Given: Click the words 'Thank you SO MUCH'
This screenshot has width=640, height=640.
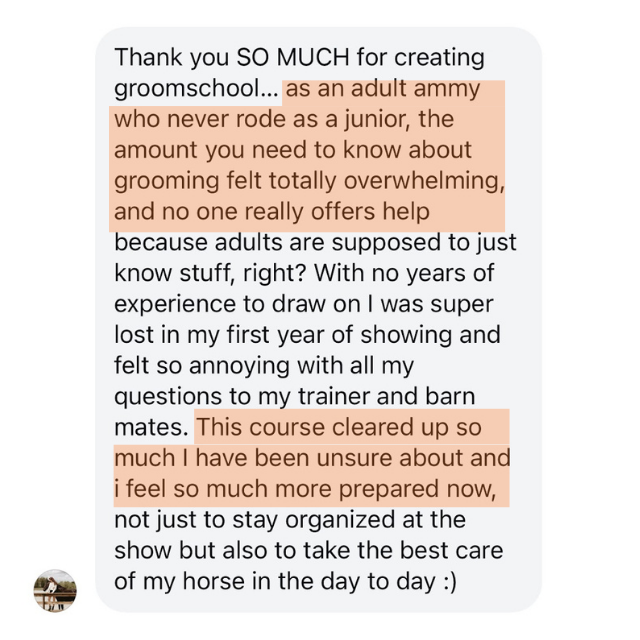Looking at the screenshot, I should (x=232, y=57).
